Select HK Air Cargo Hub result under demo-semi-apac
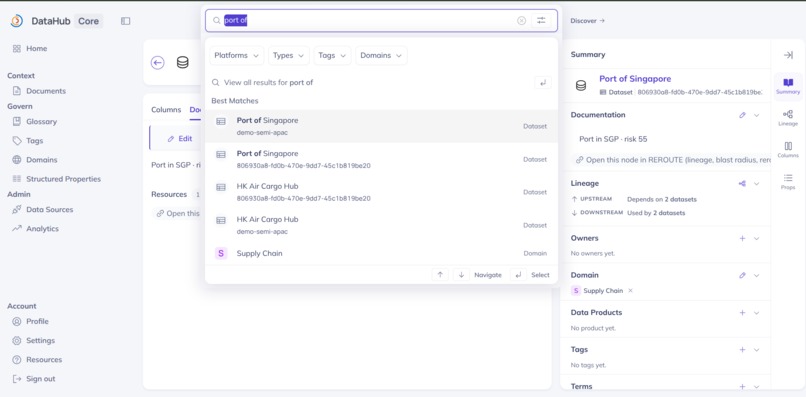 pos(381,225)
